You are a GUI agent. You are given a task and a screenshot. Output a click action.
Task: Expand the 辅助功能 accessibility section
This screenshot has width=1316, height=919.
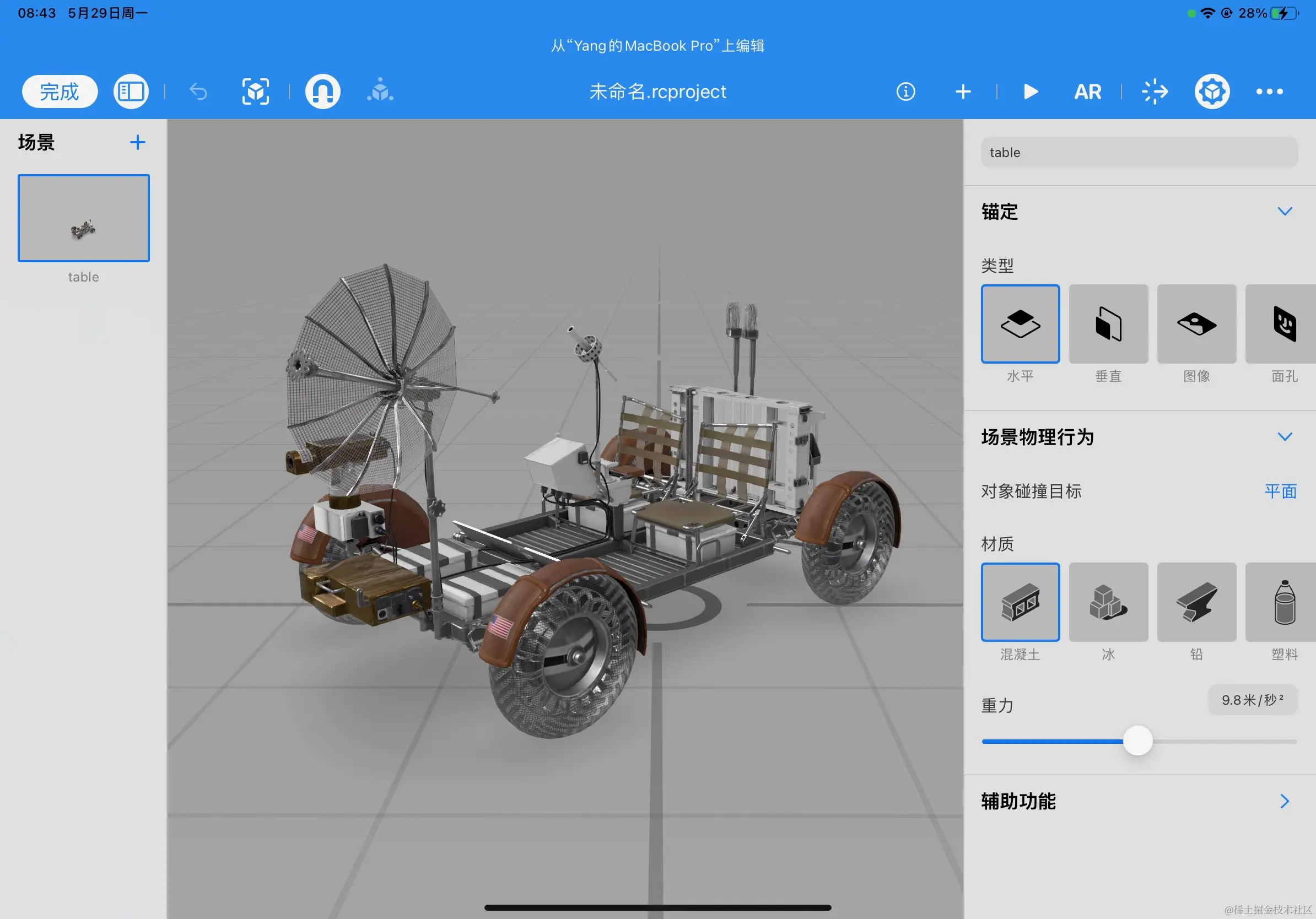point(1285,801)
